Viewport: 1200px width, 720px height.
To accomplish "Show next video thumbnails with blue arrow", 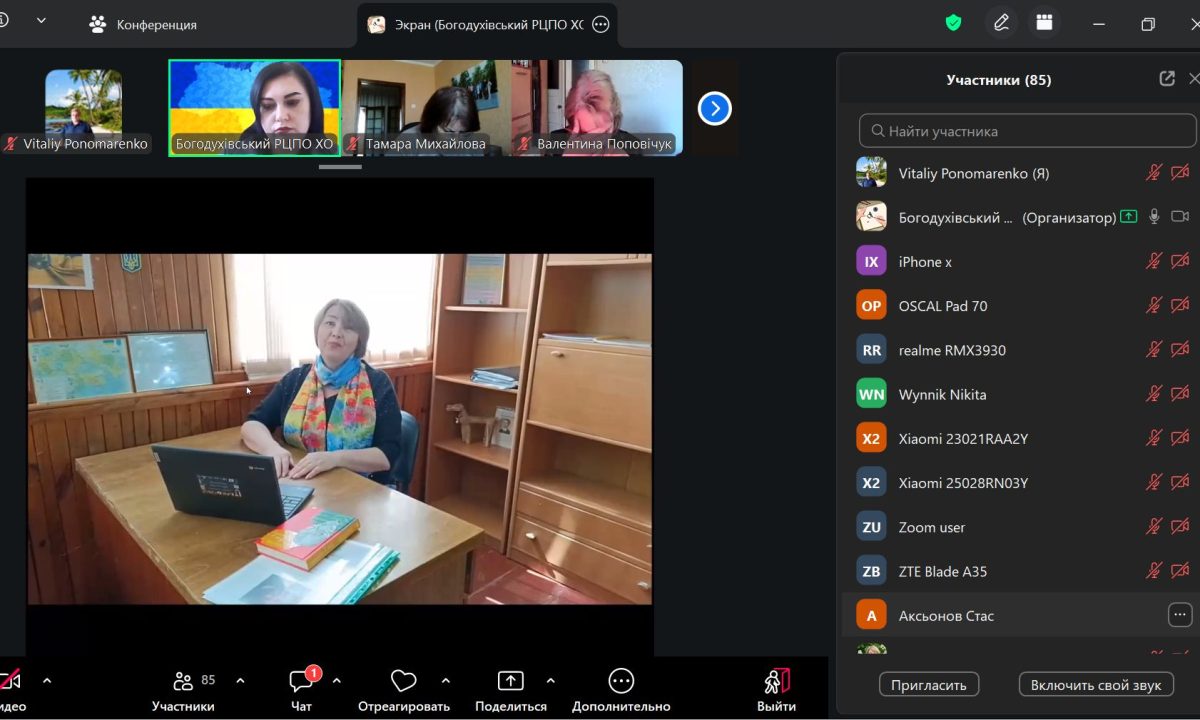I will point(714,108).
